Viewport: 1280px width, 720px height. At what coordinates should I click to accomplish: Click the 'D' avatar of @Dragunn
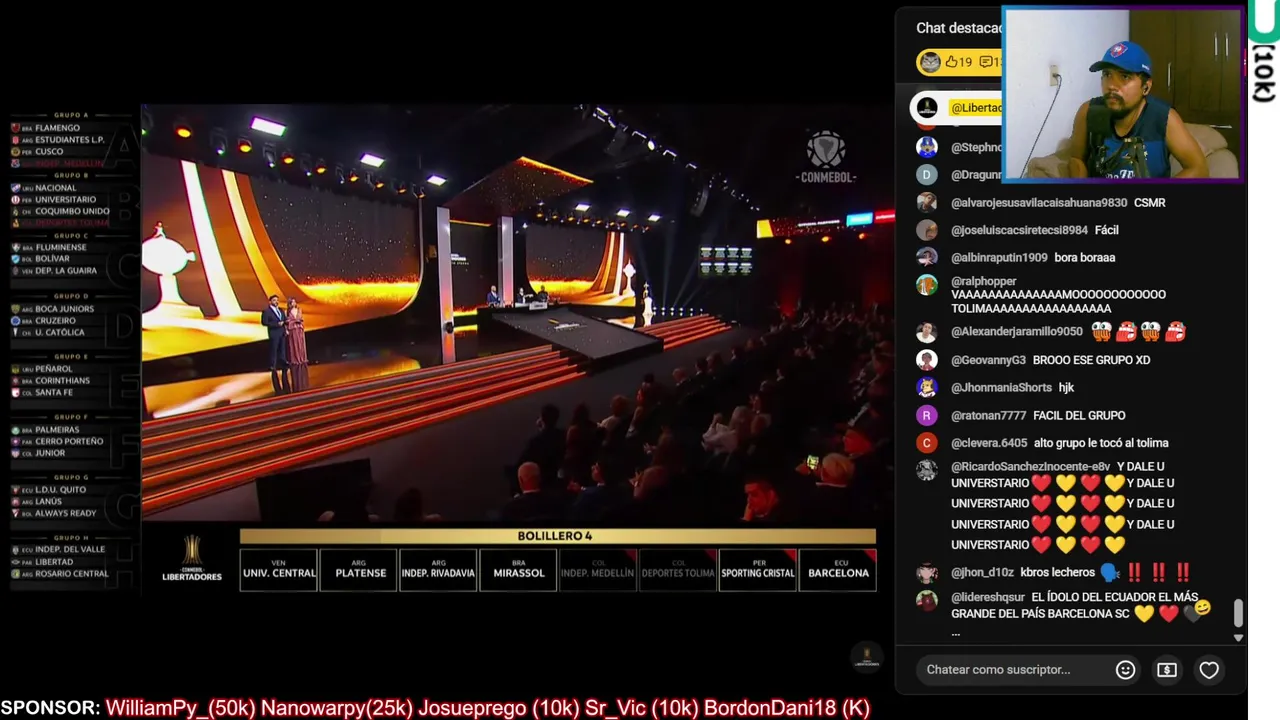tap(927, 175)
